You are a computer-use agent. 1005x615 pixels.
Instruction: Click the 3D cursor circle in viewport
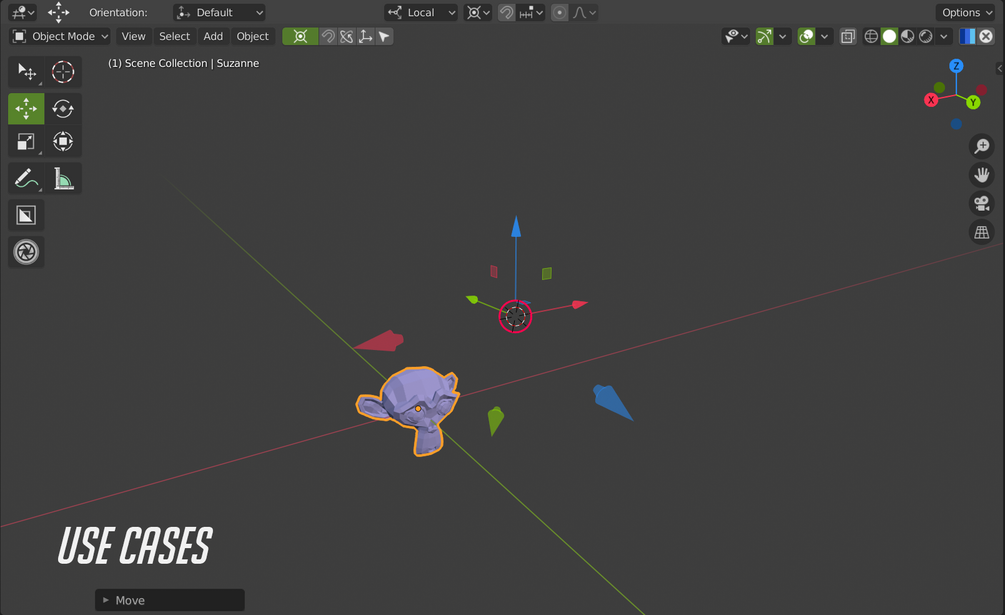pos(515,316)
